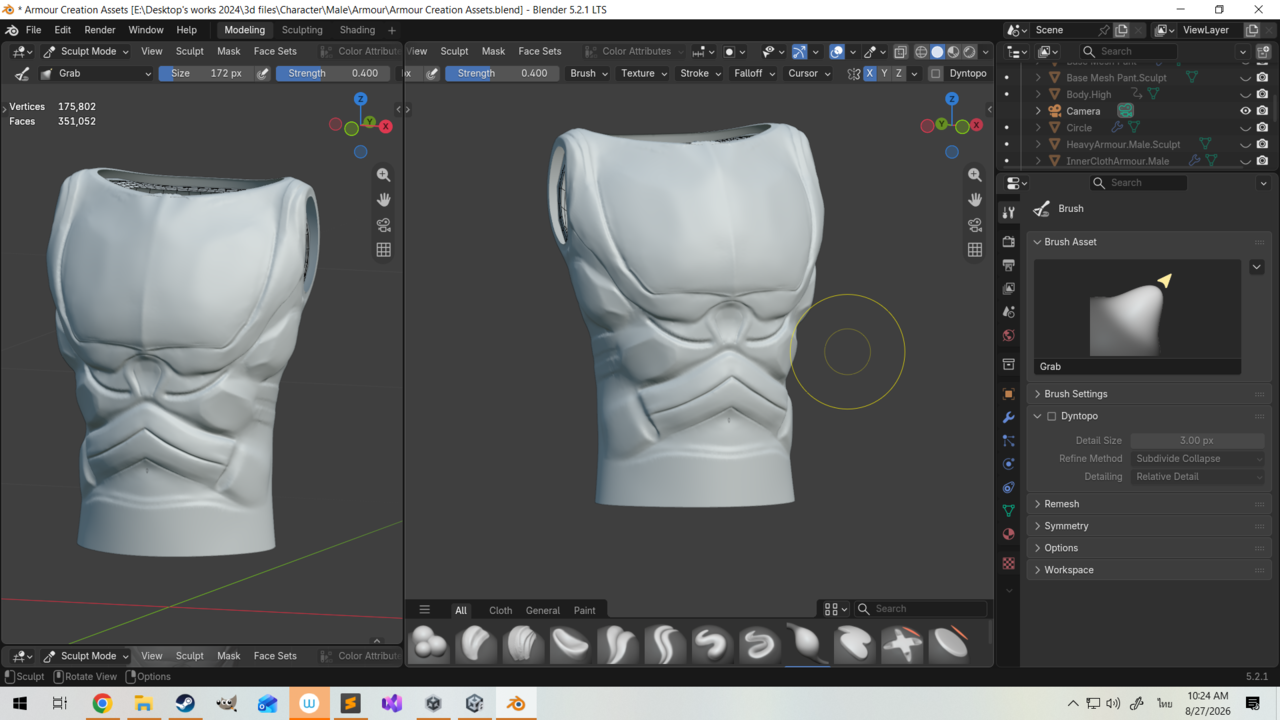Click zoom icon in right viewport
This screenshot has height=720, width=1280.
975,175
